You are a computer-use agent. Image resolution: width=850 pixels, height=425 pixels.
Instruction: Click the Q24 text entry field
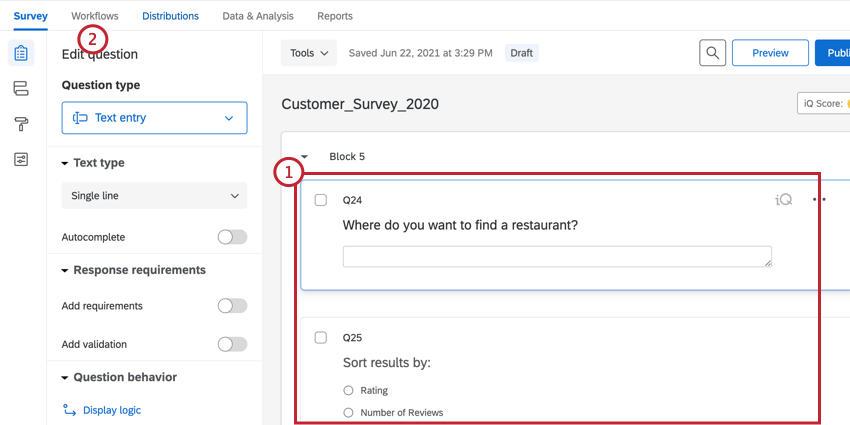coord(557,257)
